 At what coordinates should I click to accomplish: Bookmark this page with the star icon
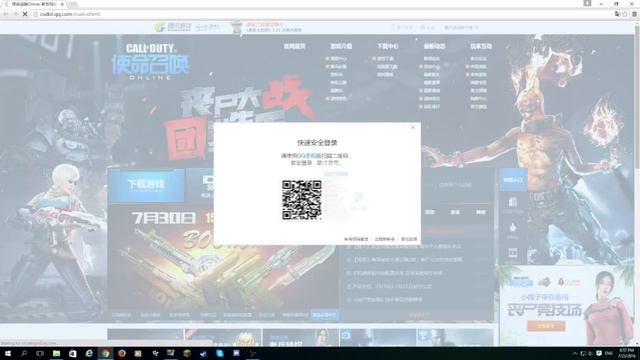[624, 14]
